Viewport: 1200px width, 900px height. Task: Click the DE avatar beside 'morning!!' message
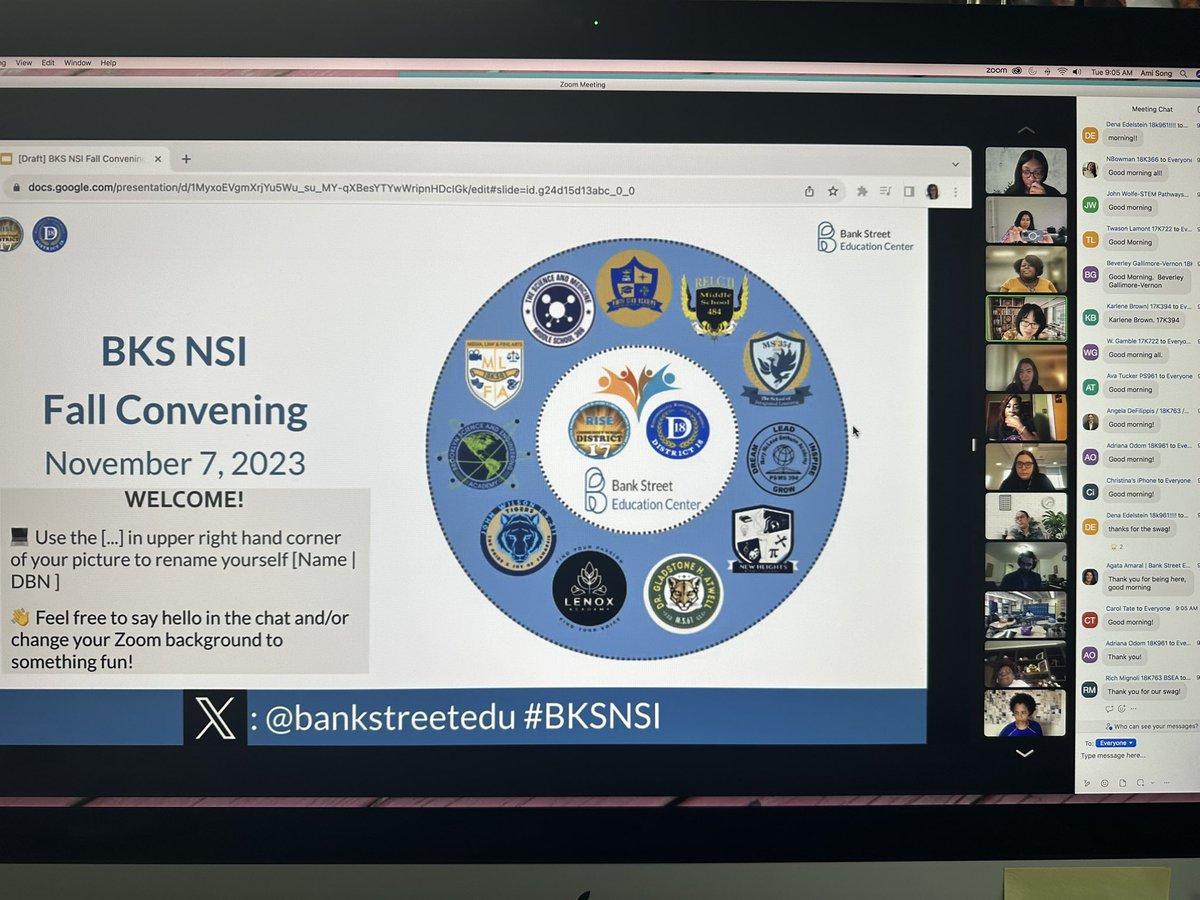[x=1090, y=135]
